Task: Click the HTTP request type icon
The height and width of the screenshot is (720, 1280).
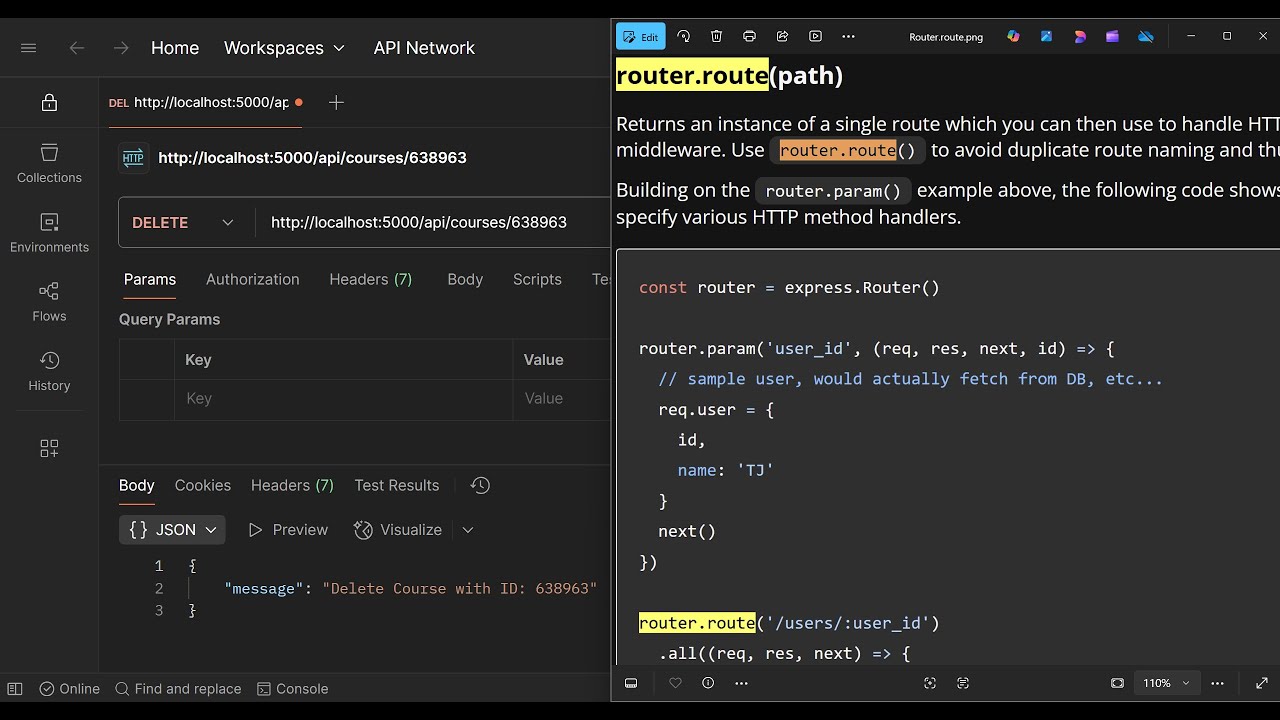Action: 133,158
